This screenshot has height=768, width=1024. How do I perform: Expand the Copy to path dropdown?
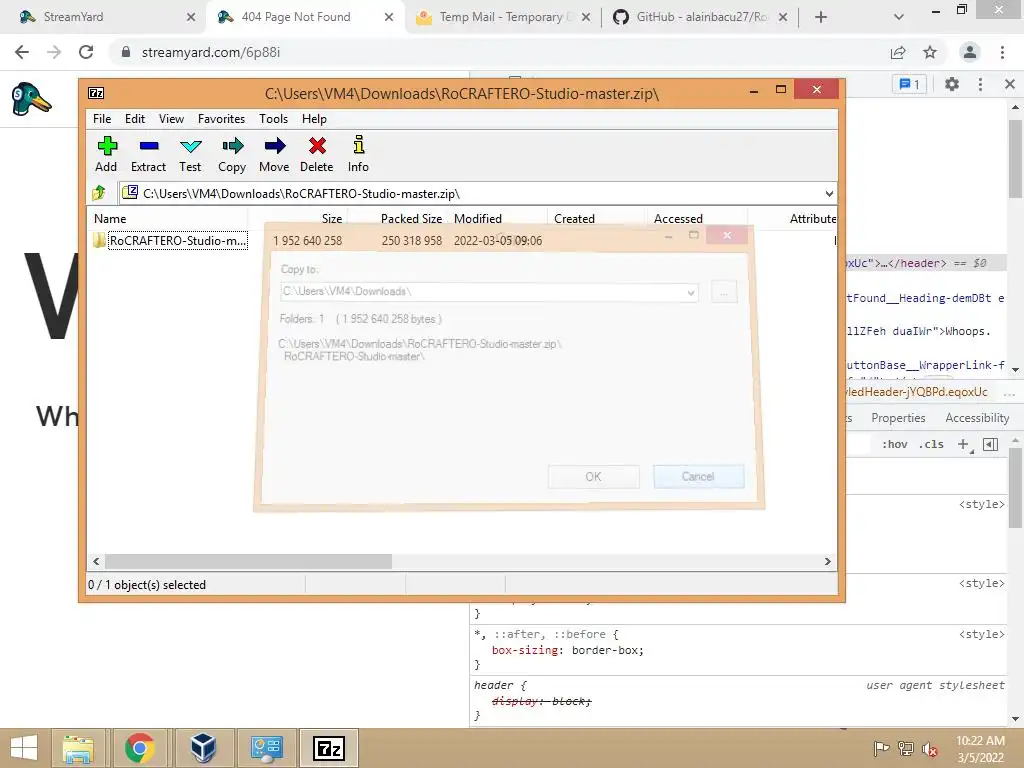click(x=690, y=292)
